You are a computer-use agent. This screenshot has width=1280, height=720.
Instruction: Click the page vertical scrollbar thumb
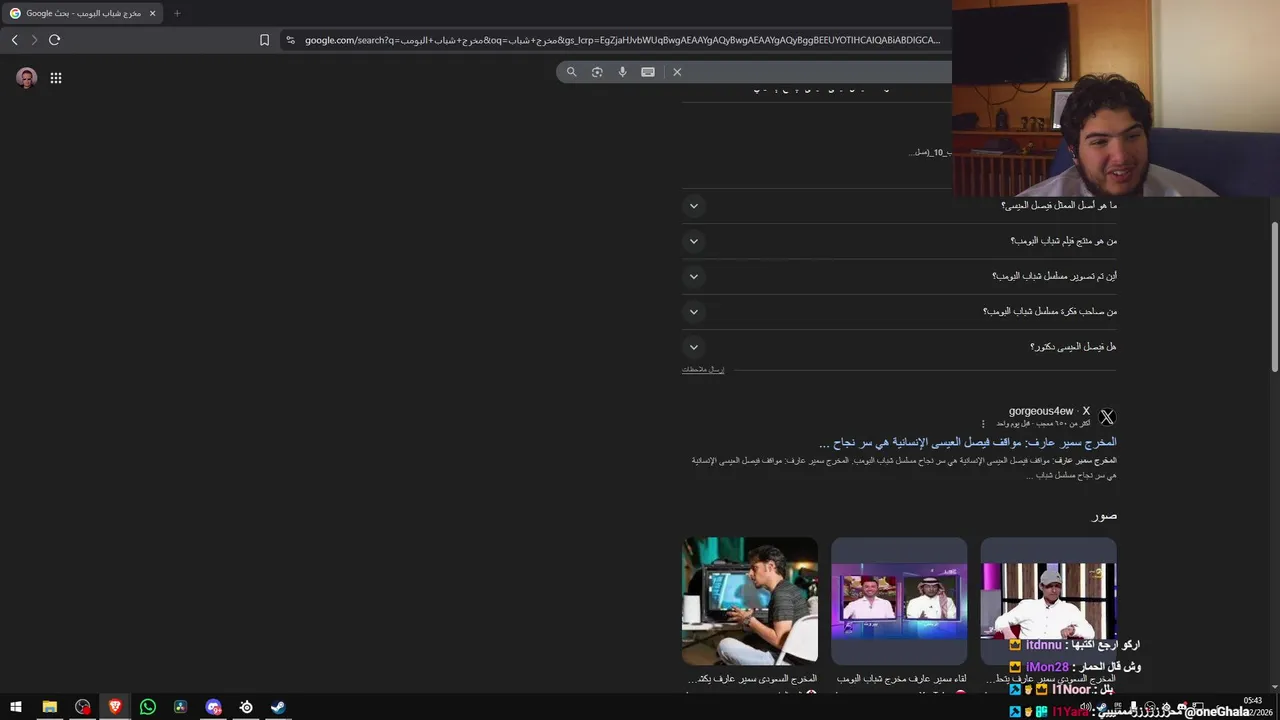[1275, 296]
